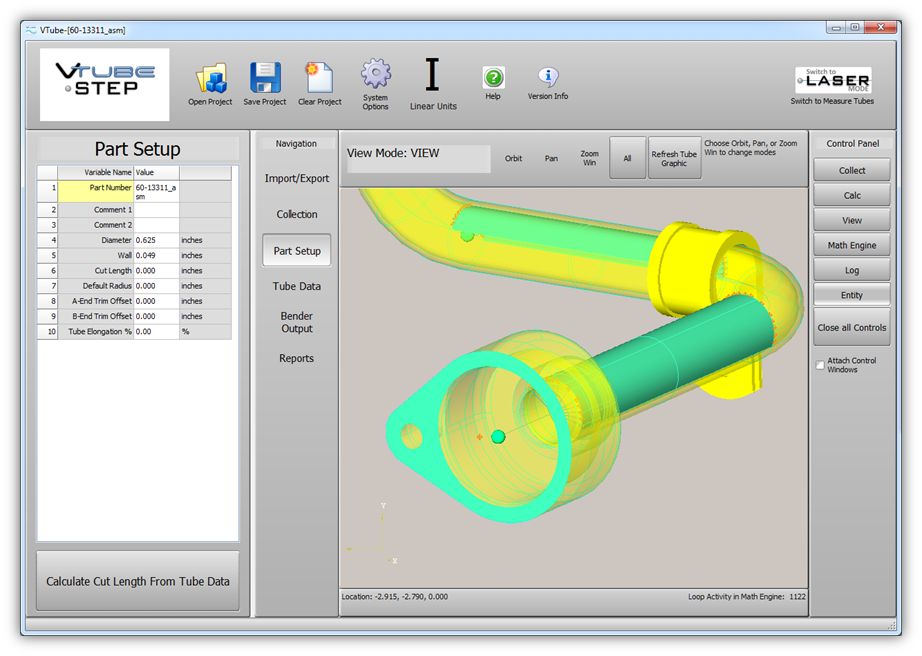Viewport: 922px width, 656px height.
Task: Open System Options gear icon
Action: click(376, 75)
